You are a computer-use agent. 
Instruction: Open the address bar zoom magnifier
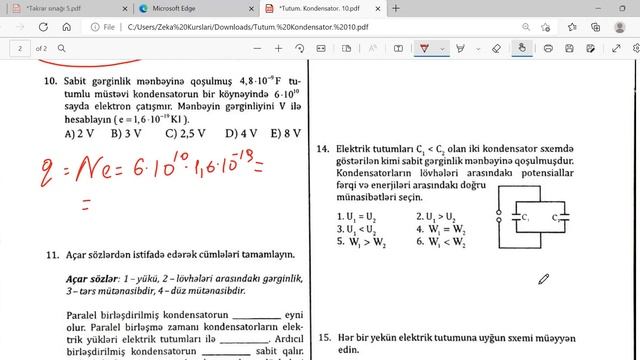pyautogui.click(x=526, y=27)
